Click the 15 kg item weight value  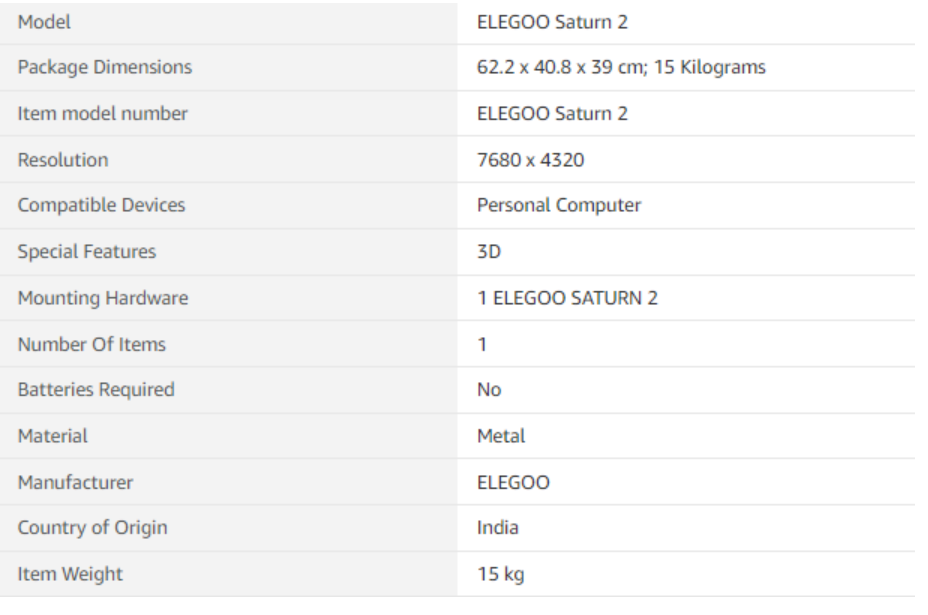point(501,574)
